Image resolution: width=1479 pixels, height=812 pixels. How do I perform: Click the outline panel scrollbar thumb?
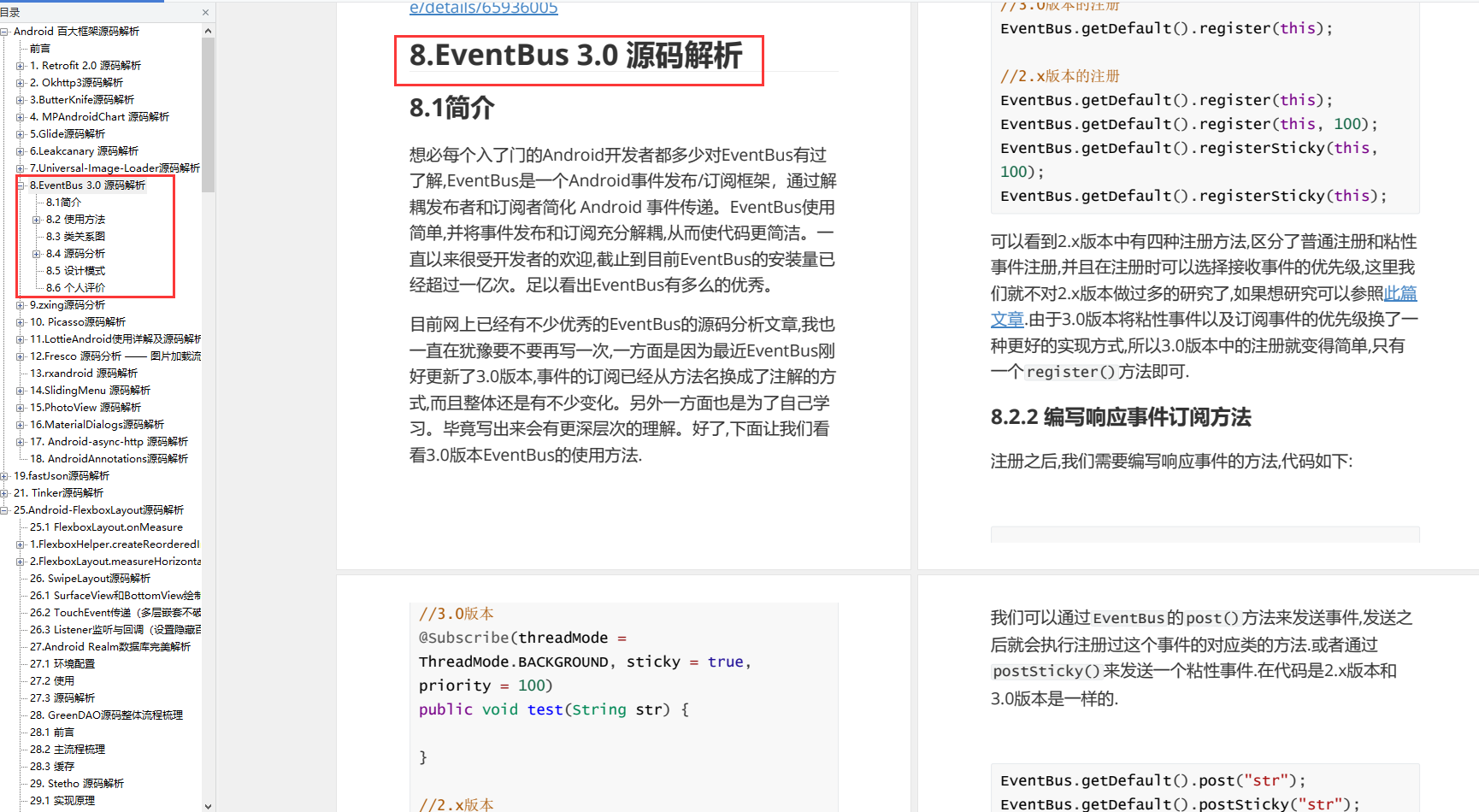[x=209, y=115]
